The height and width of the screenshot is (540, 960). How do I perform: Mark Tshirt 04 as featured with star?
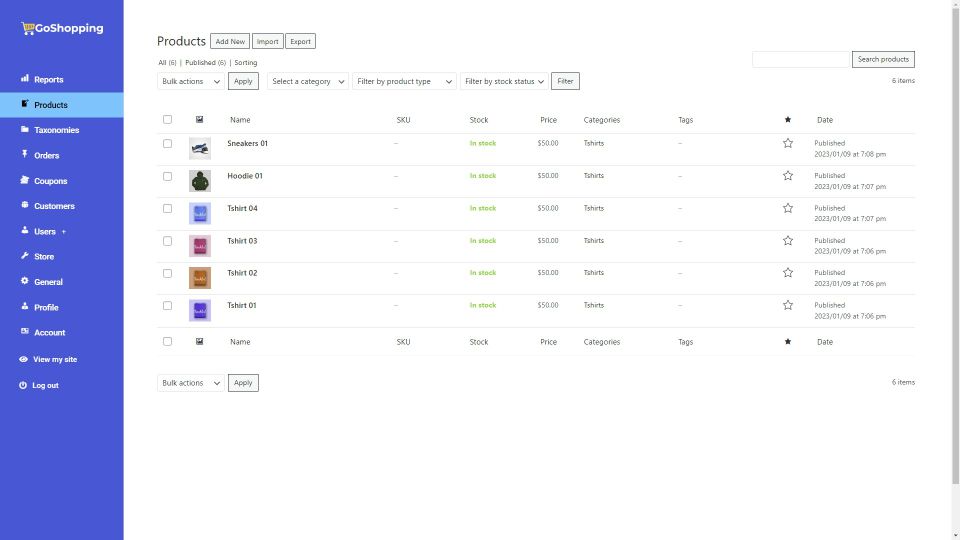click(x=788, y=208)
